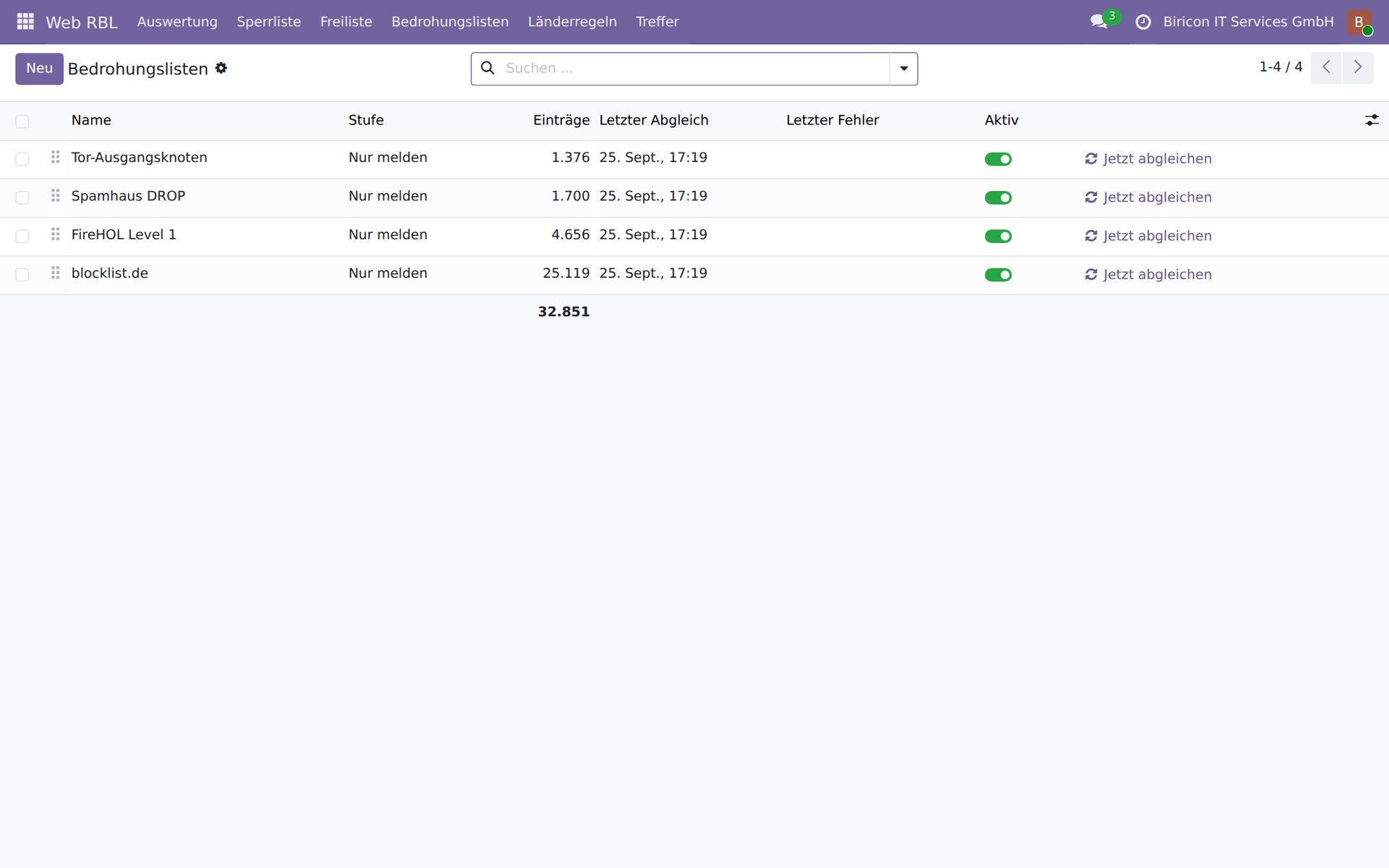
Task: Open the Freiliste menu
Action: pos(347,22)
